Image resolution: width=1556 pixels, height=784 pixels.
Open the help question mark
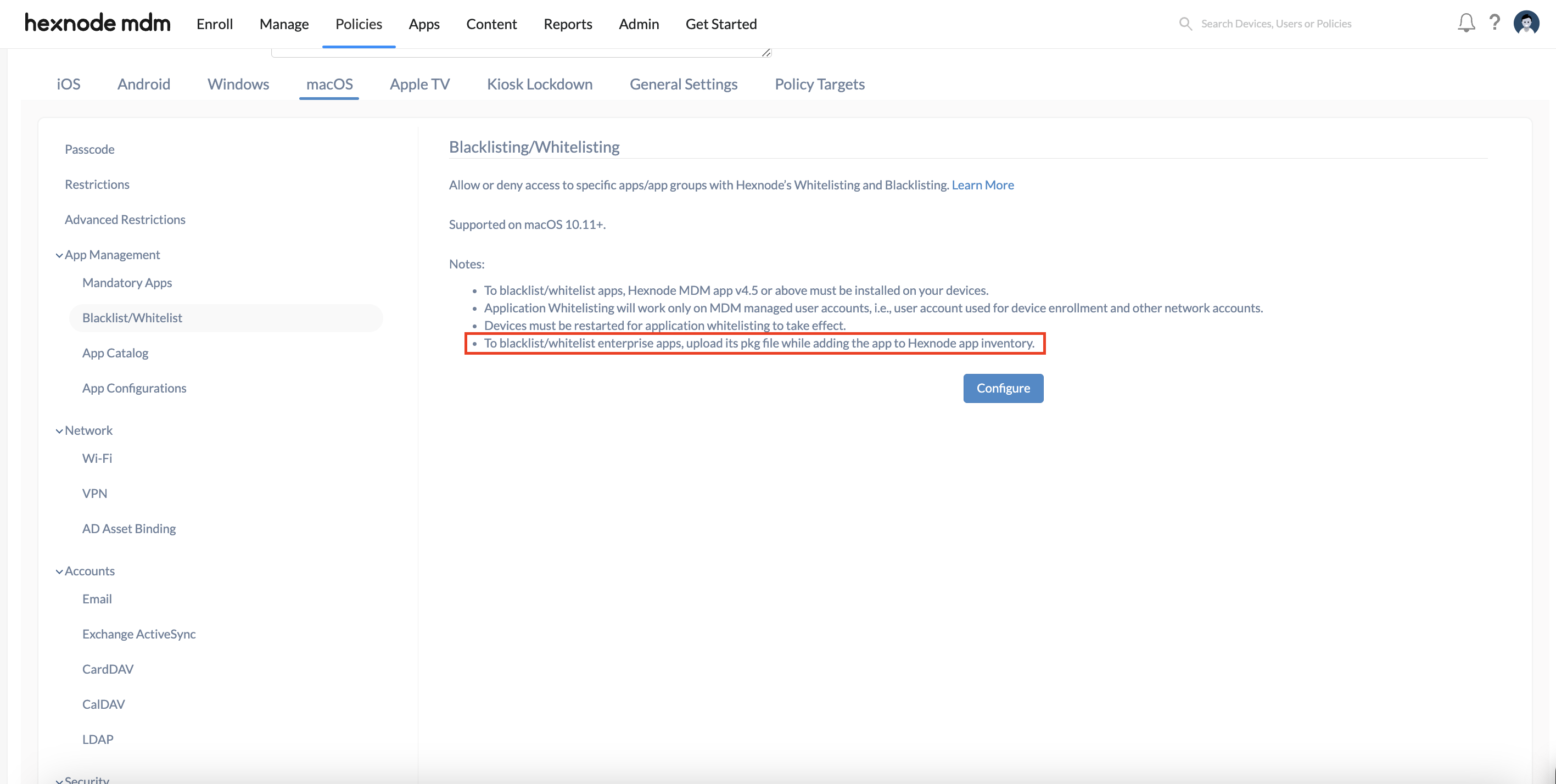[x=1495, y=23]
